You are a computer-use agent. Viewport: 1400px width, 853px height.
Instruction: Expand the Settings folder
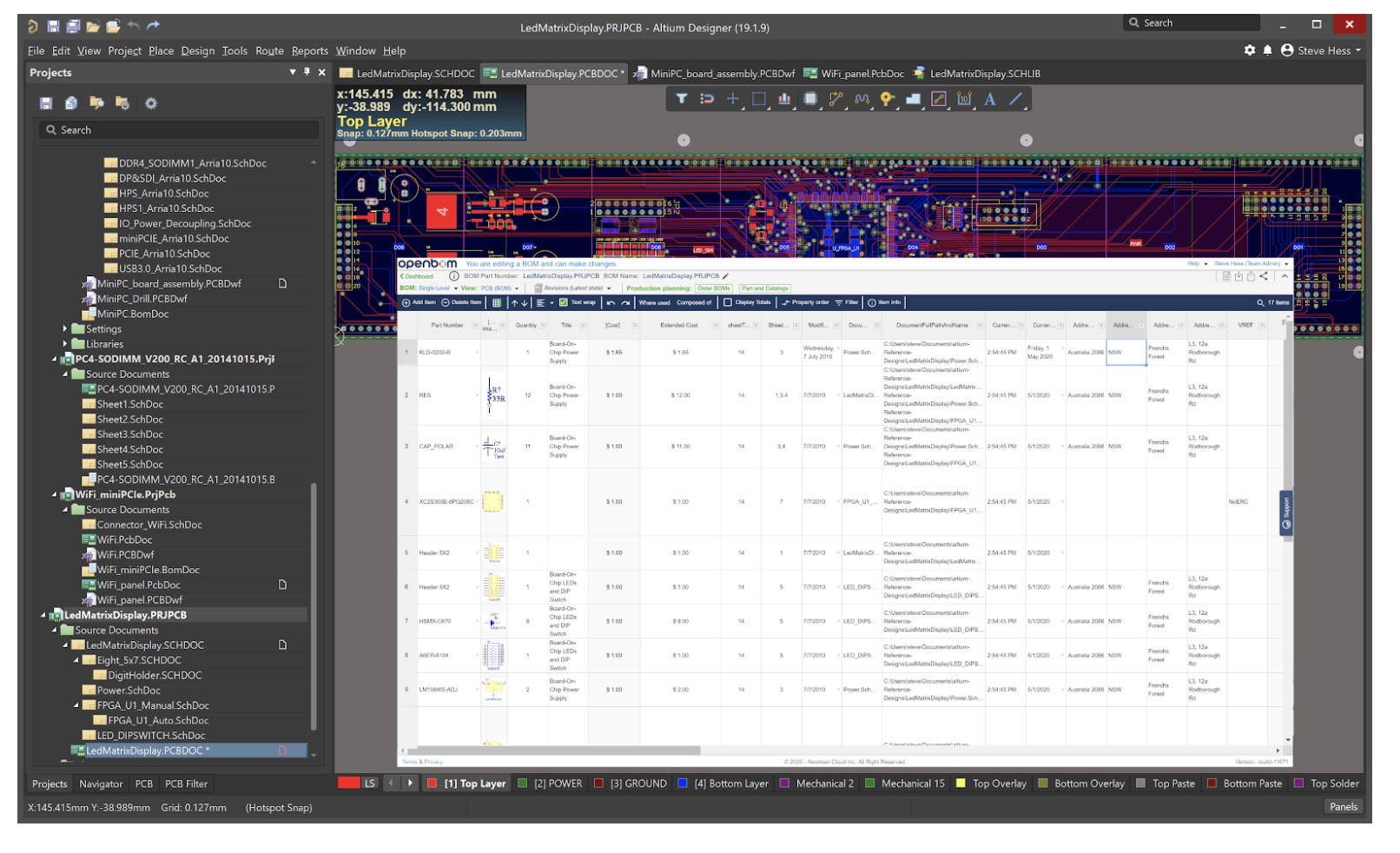coord(65,329)
